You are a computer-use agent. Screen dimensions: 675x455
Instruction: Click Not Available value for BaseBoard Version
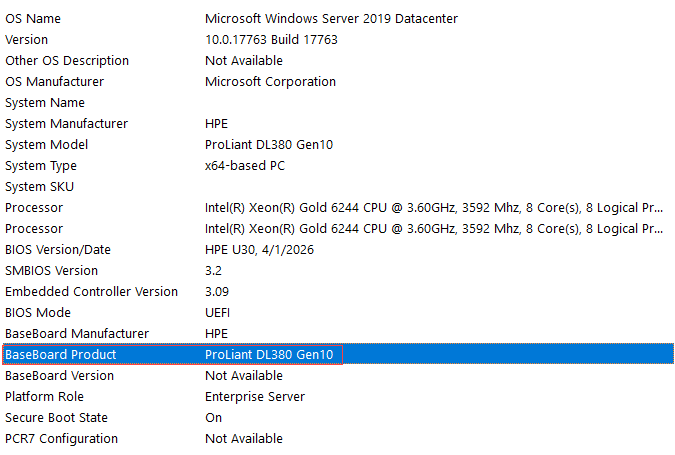pos(244,376)
